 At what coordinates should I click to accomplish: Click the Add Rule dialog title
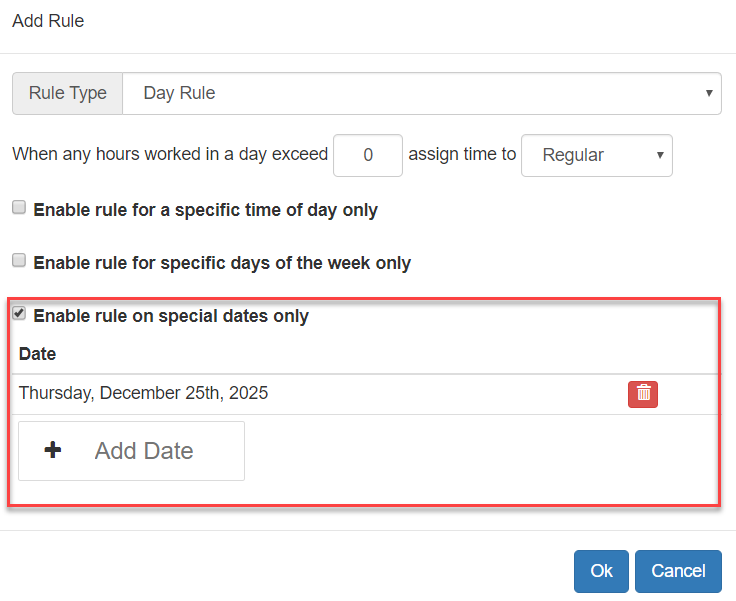(48, 21)
